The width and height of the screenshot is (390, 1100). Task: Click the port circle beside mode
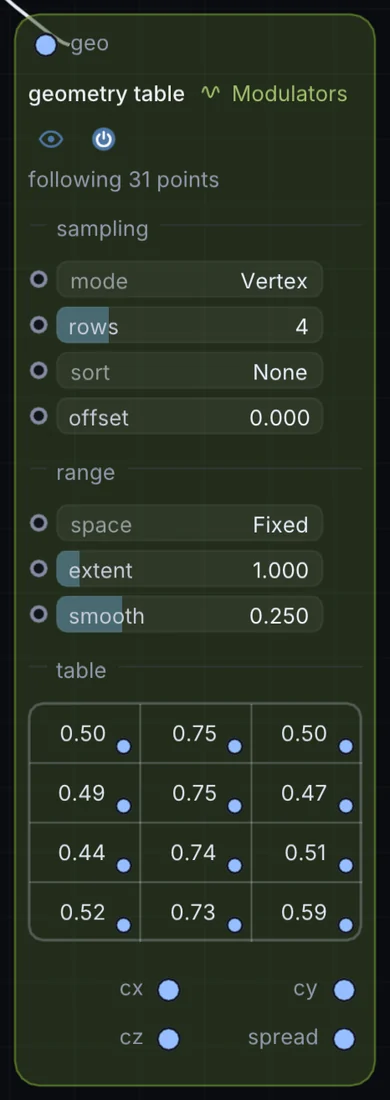(39, 280)
